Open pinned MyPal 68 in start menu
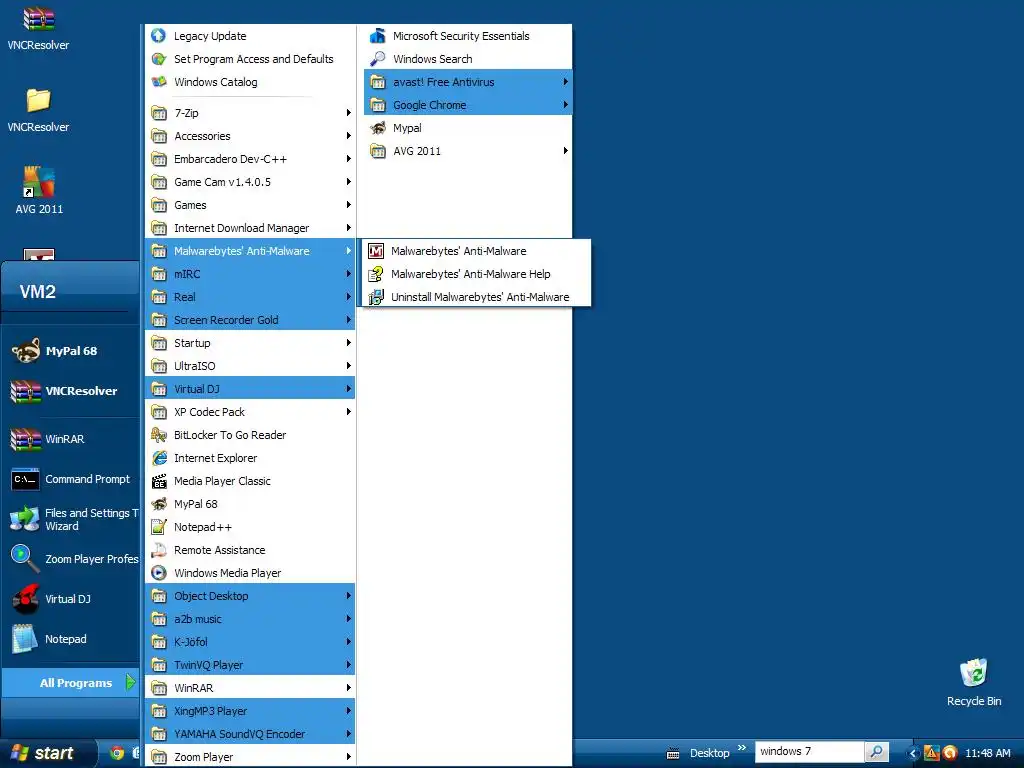Screen dimensions: 1024x768 click(71, 351)
